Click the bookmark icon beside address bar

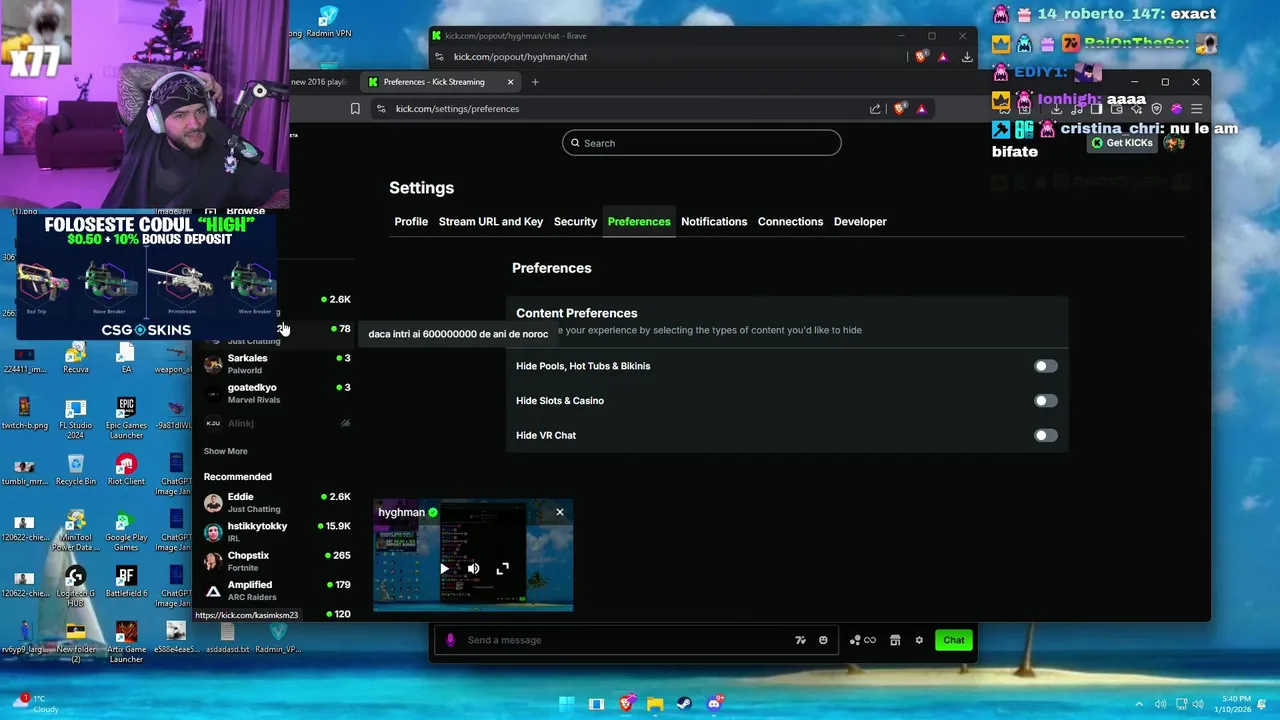coord(355,109)
